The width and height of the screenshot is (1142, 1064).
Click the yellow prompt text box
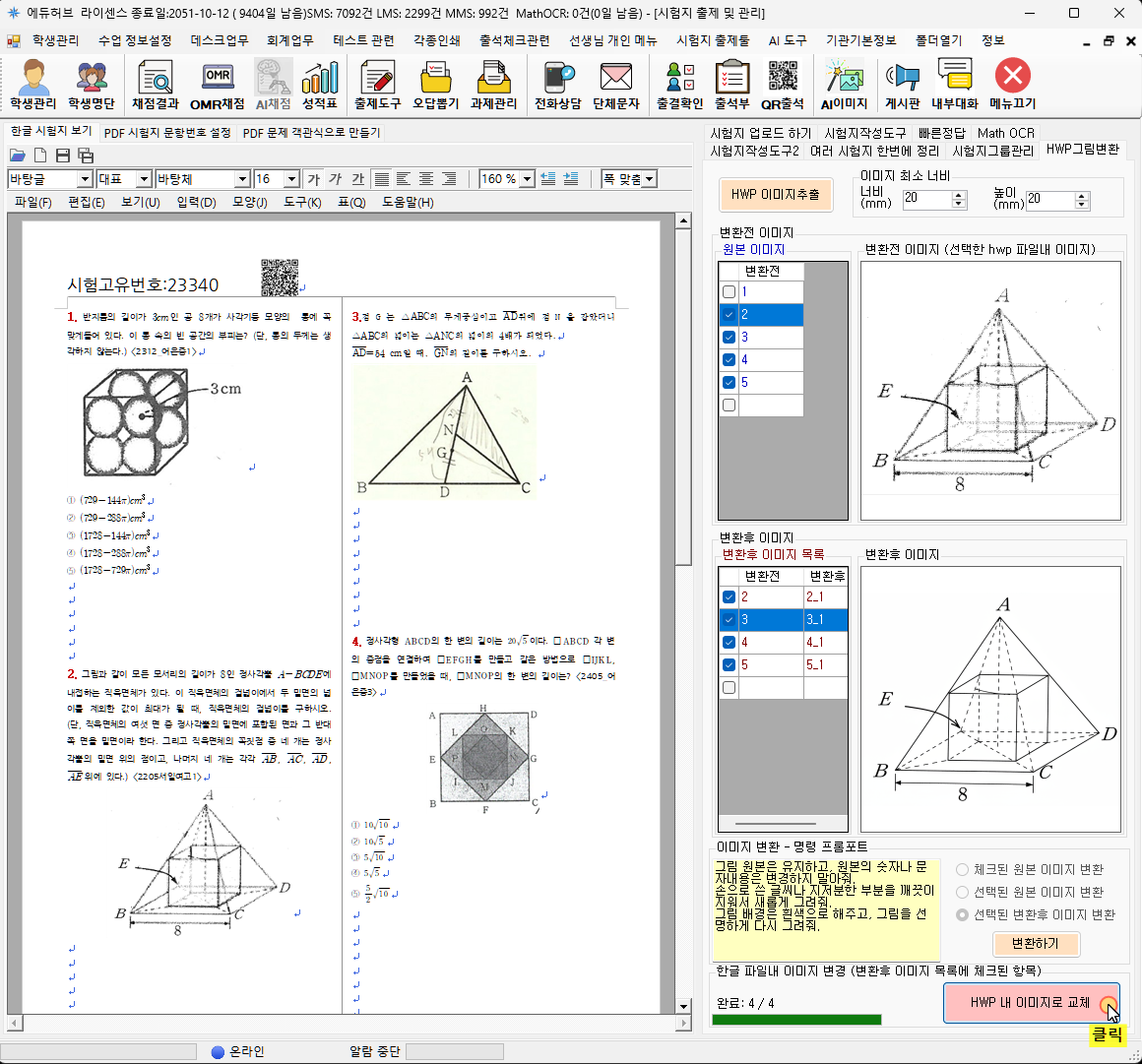(825, 909)
